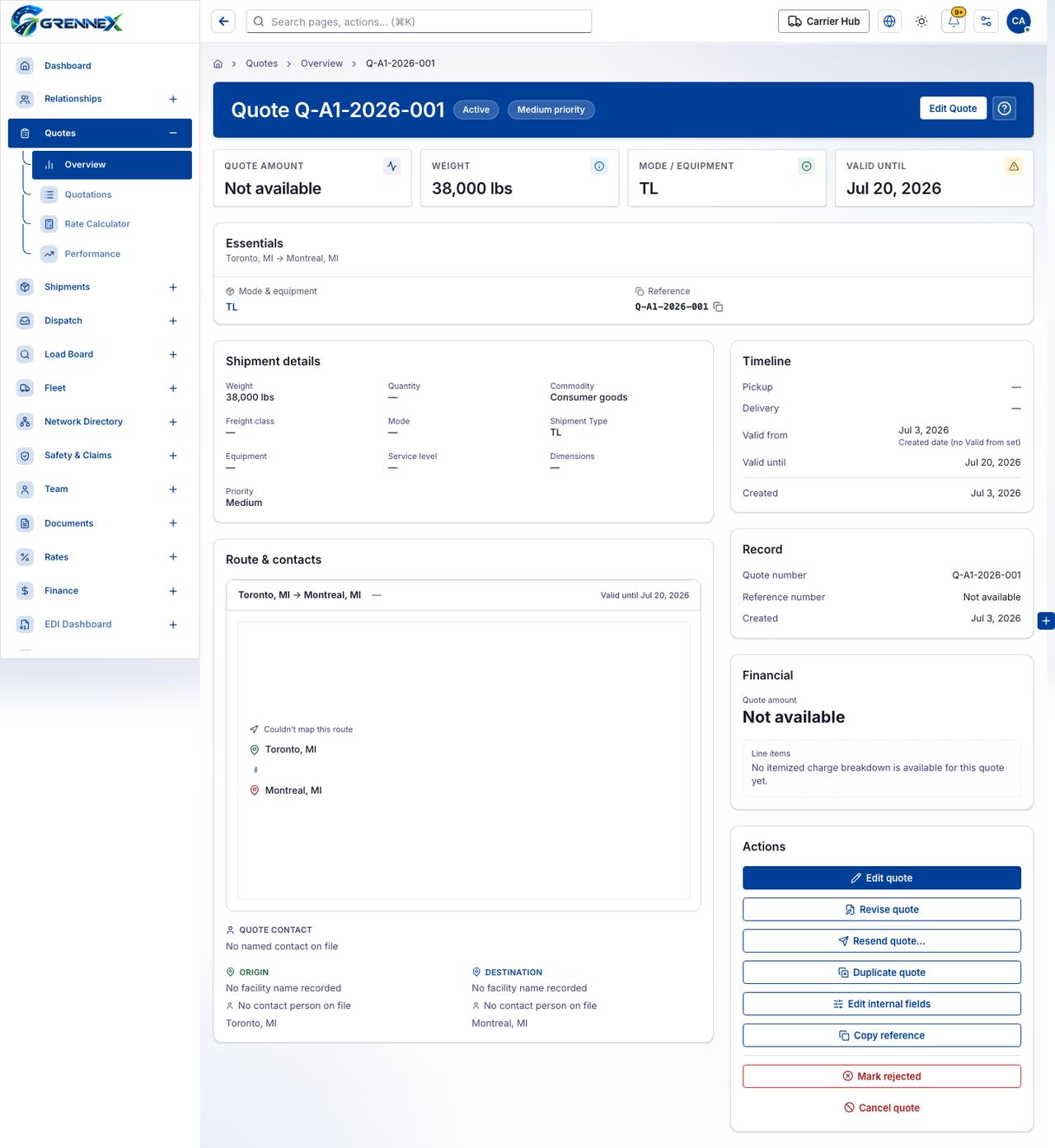Click the blue plus tab at right edge
This screenshot has width=1055, height=1148.
pyautogui.click(x=1046, y=621)
